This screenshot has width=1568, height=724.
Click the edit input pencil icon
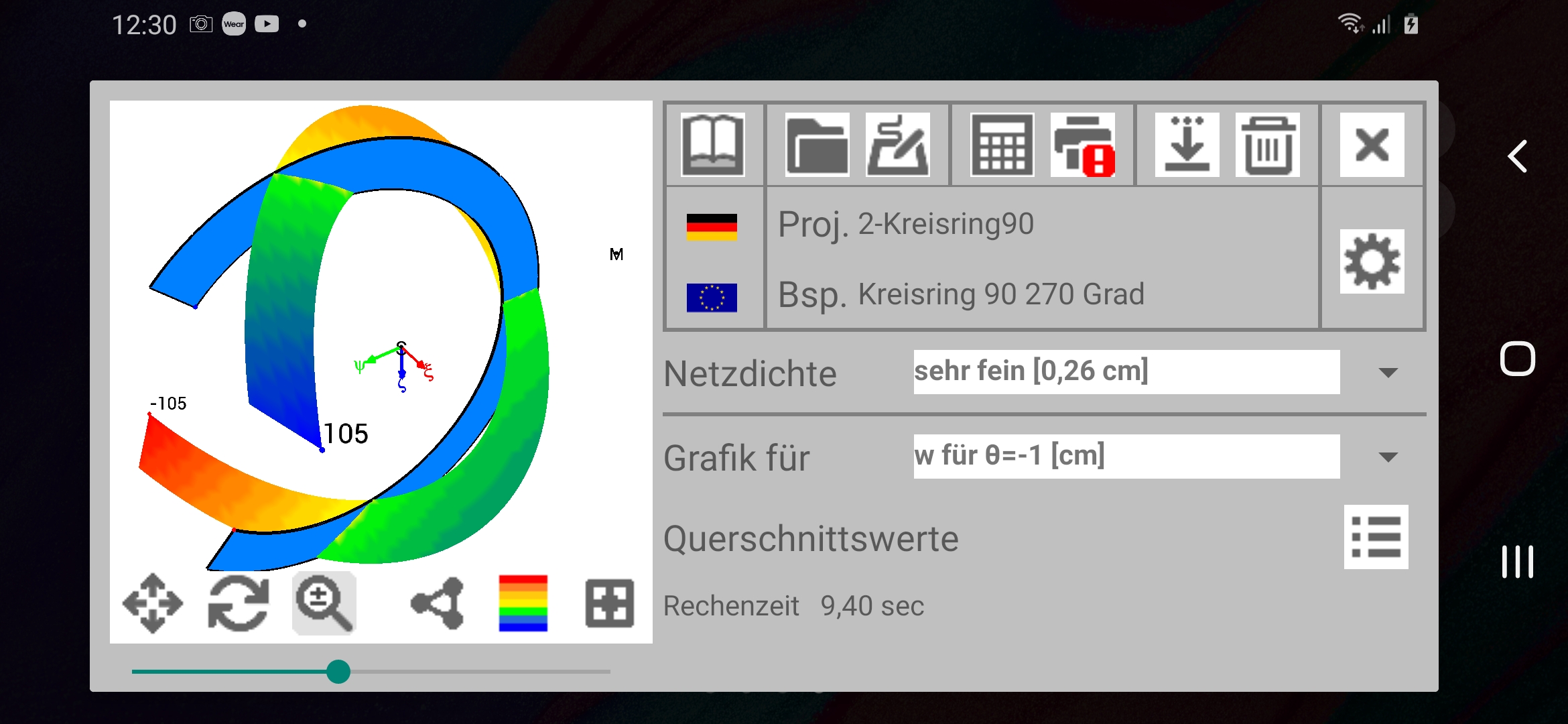point(897,145)
